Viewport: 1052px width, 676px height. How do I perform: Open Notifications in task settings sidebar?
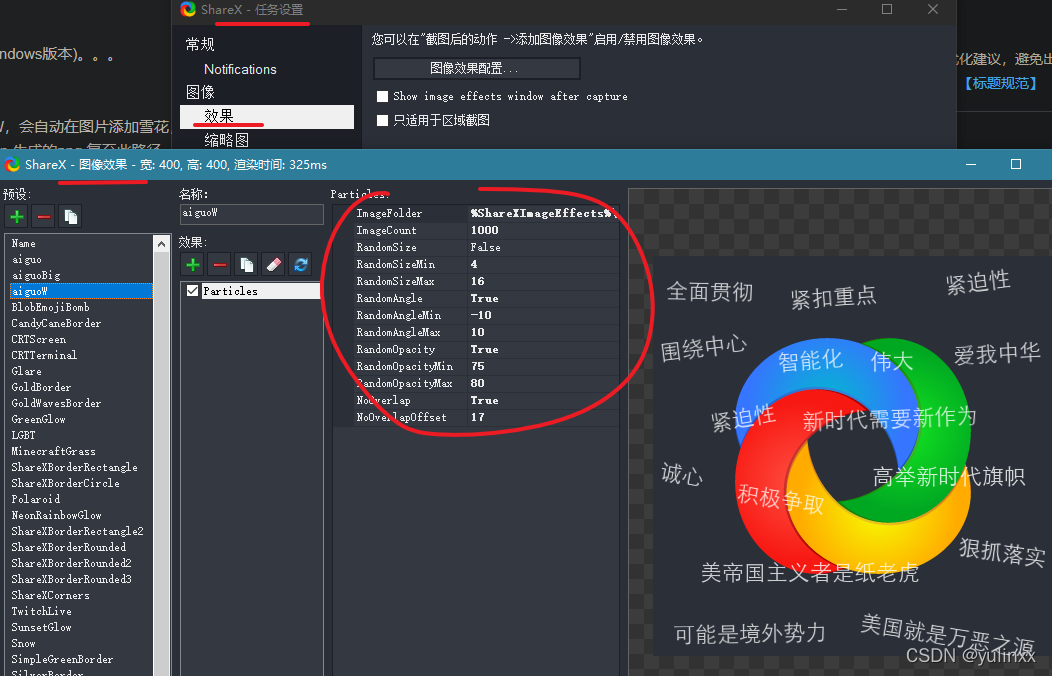(240, 69)
